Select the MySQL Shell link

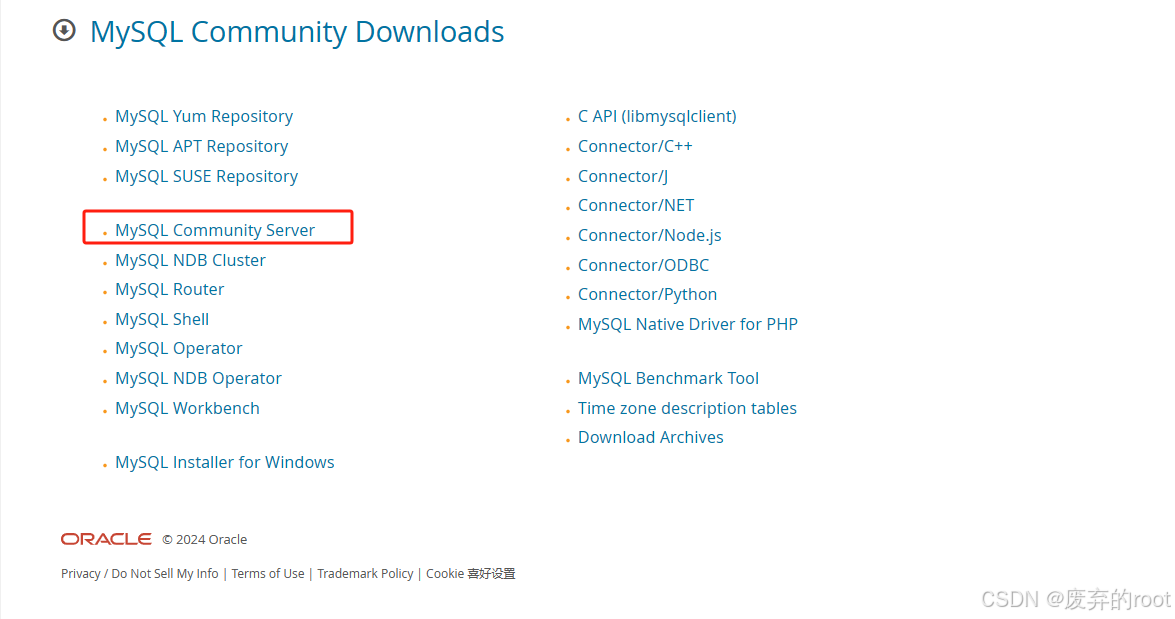pyautogui.click(x=162, y=319)
